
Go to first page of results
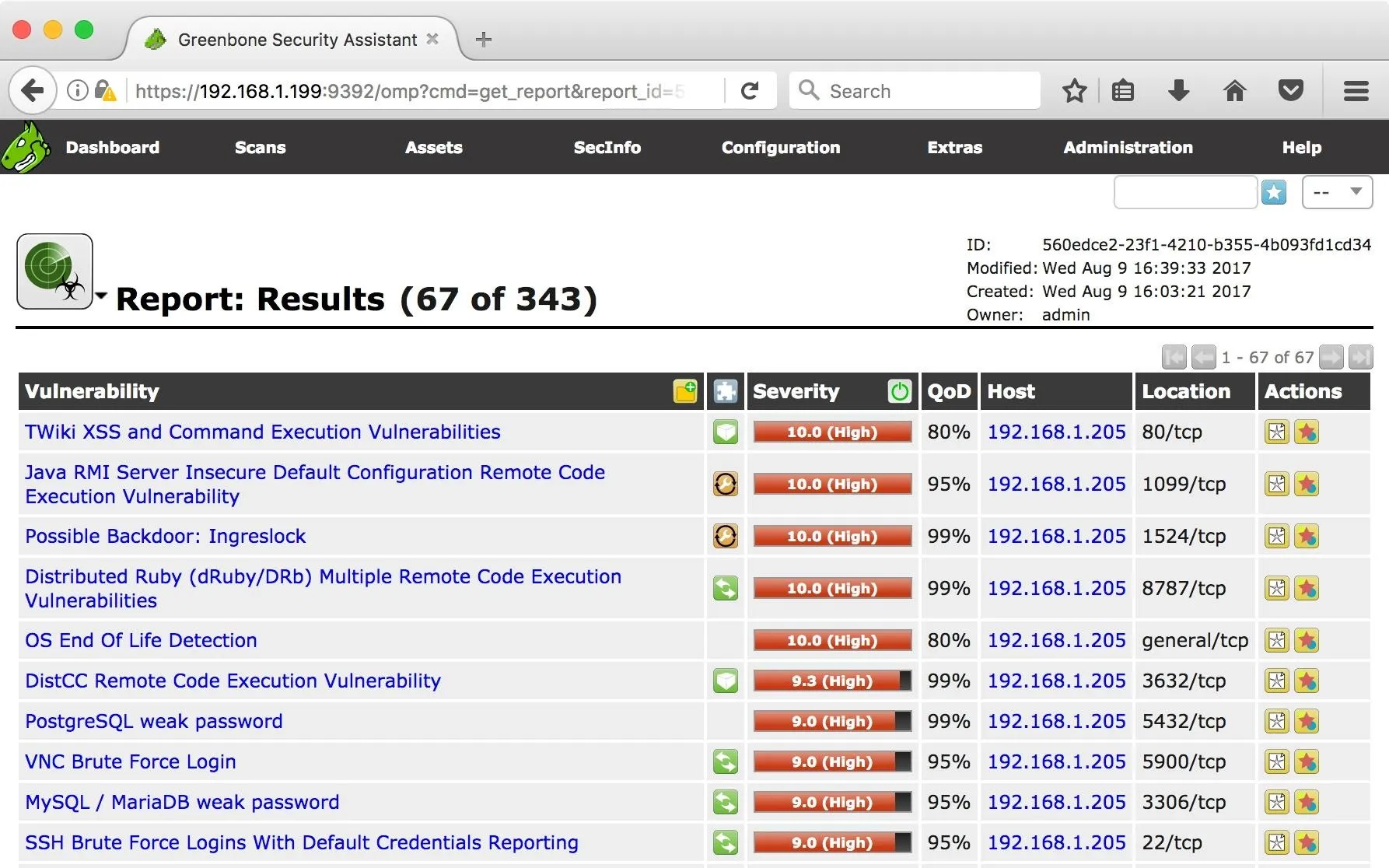click(1174, 357)
